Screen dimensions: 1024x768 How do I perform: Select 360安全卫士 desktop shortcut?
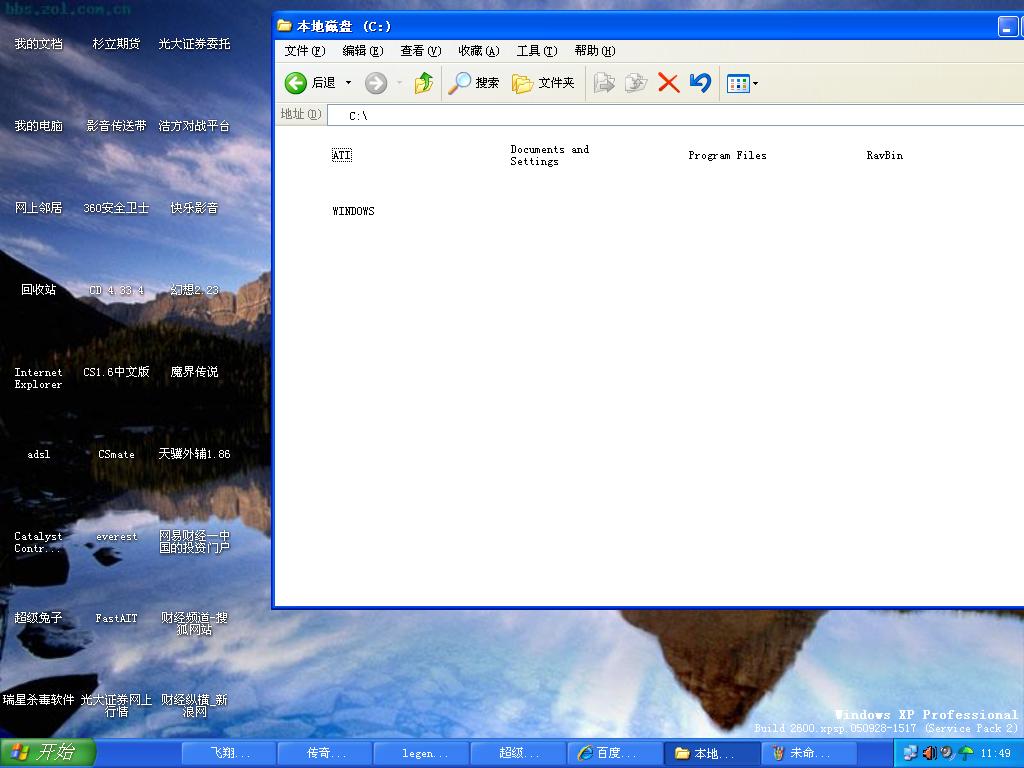(116, 208)
